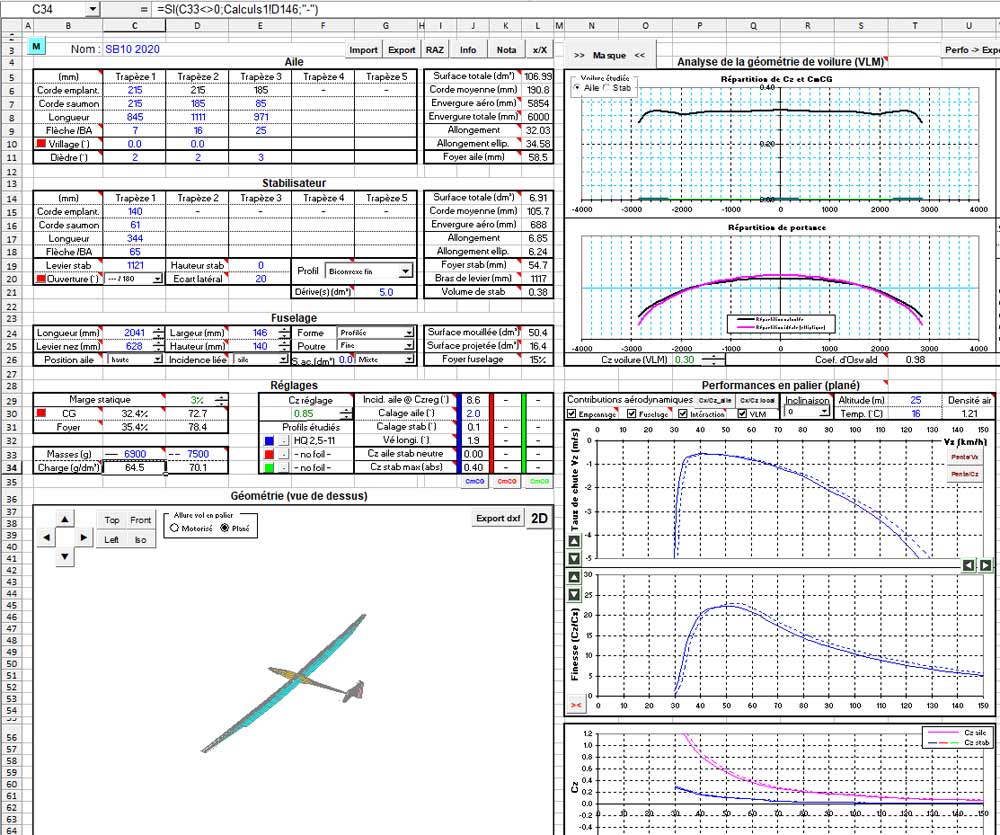The width and height of the screenshot is (1000, 835).
Task: Click the Front view button
Action: tap(140, 520)
